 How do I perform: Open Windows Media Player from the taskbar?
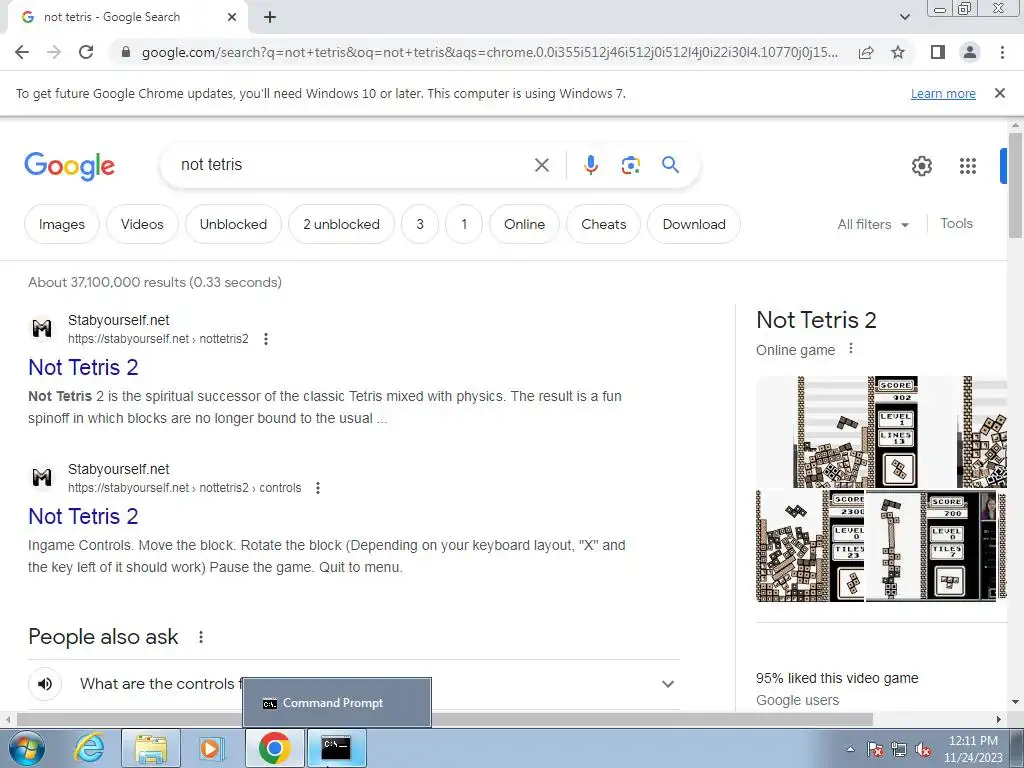pos(212,748)
